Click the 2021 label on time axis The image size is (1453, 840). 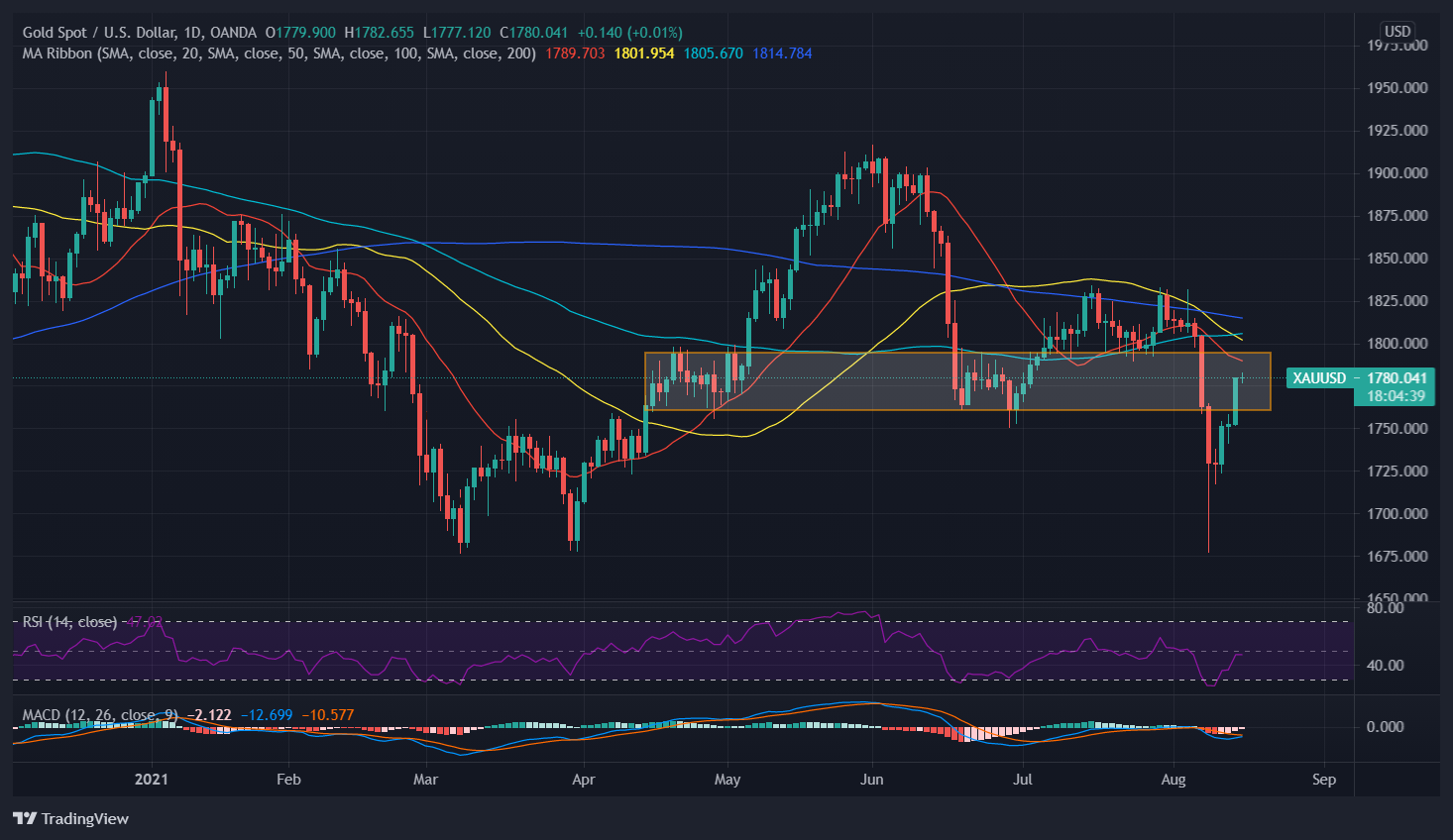(x=152, y=780)
